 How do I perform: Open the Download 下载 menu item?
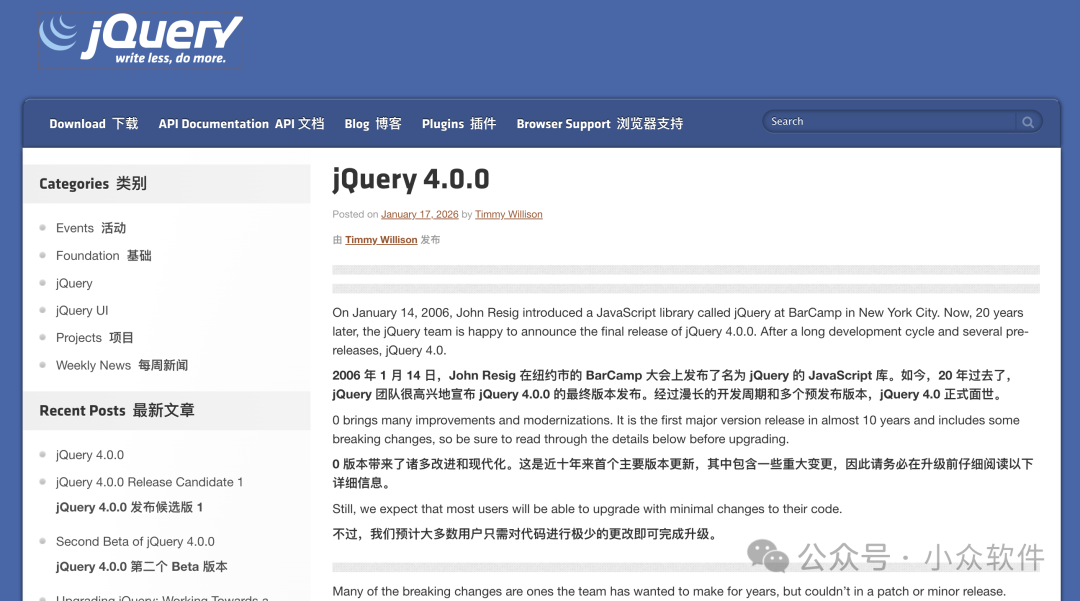pos(93,124)
